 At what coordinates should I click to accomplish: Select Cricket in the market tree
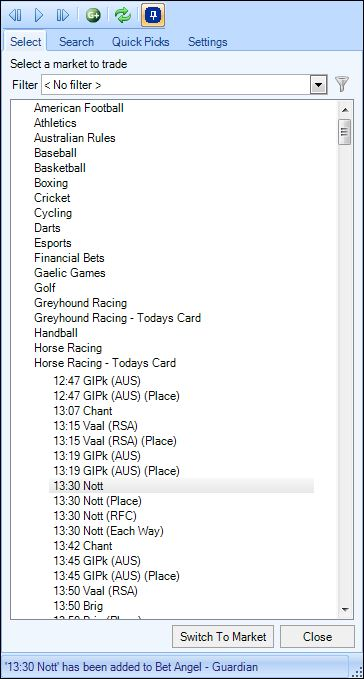click(52, 198)
